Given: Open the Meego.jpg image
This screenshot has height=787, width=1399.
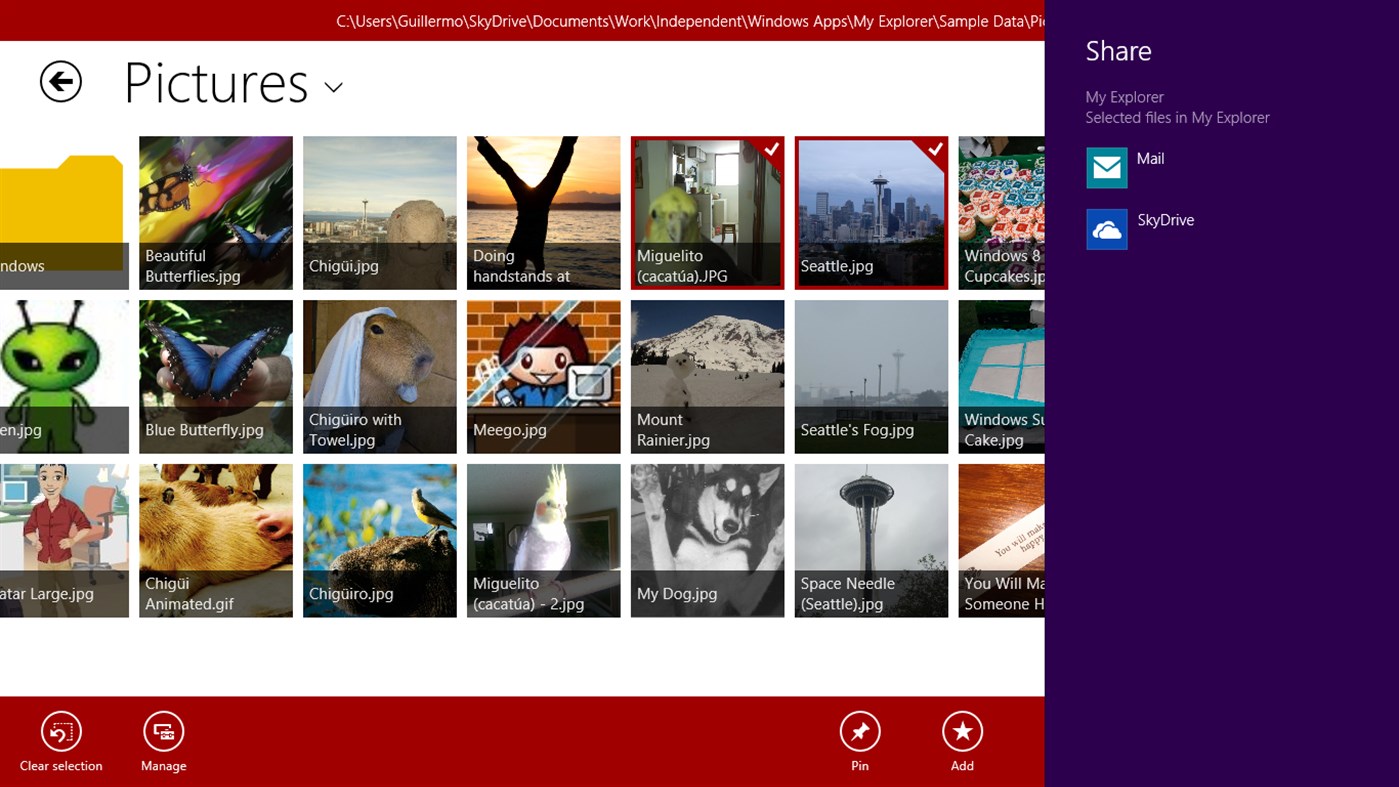Looking at the screenshot, I should click(x=543, y=376).
